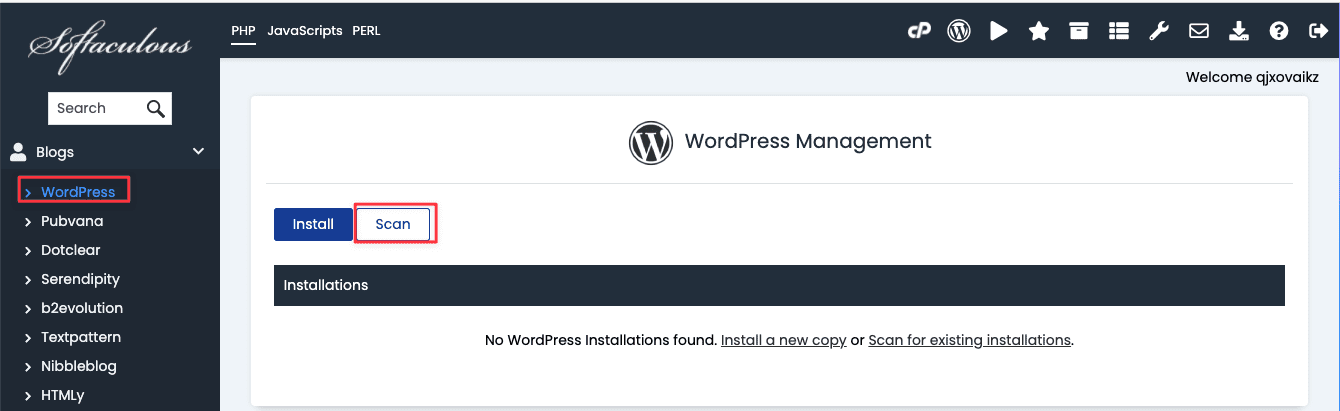Open script ratings with the star icon

pos(1039,31)
